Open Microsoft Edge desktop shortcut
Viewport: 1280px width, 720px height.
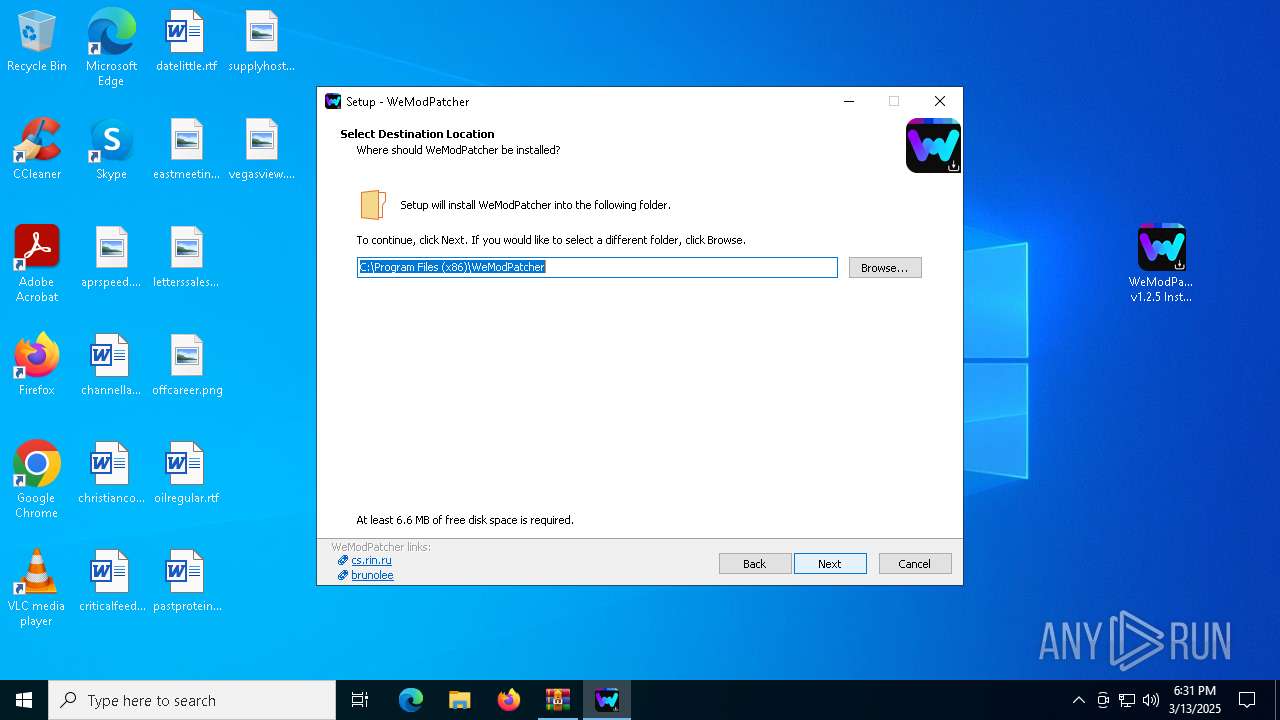pyautogui.click(x=111, y=47)
